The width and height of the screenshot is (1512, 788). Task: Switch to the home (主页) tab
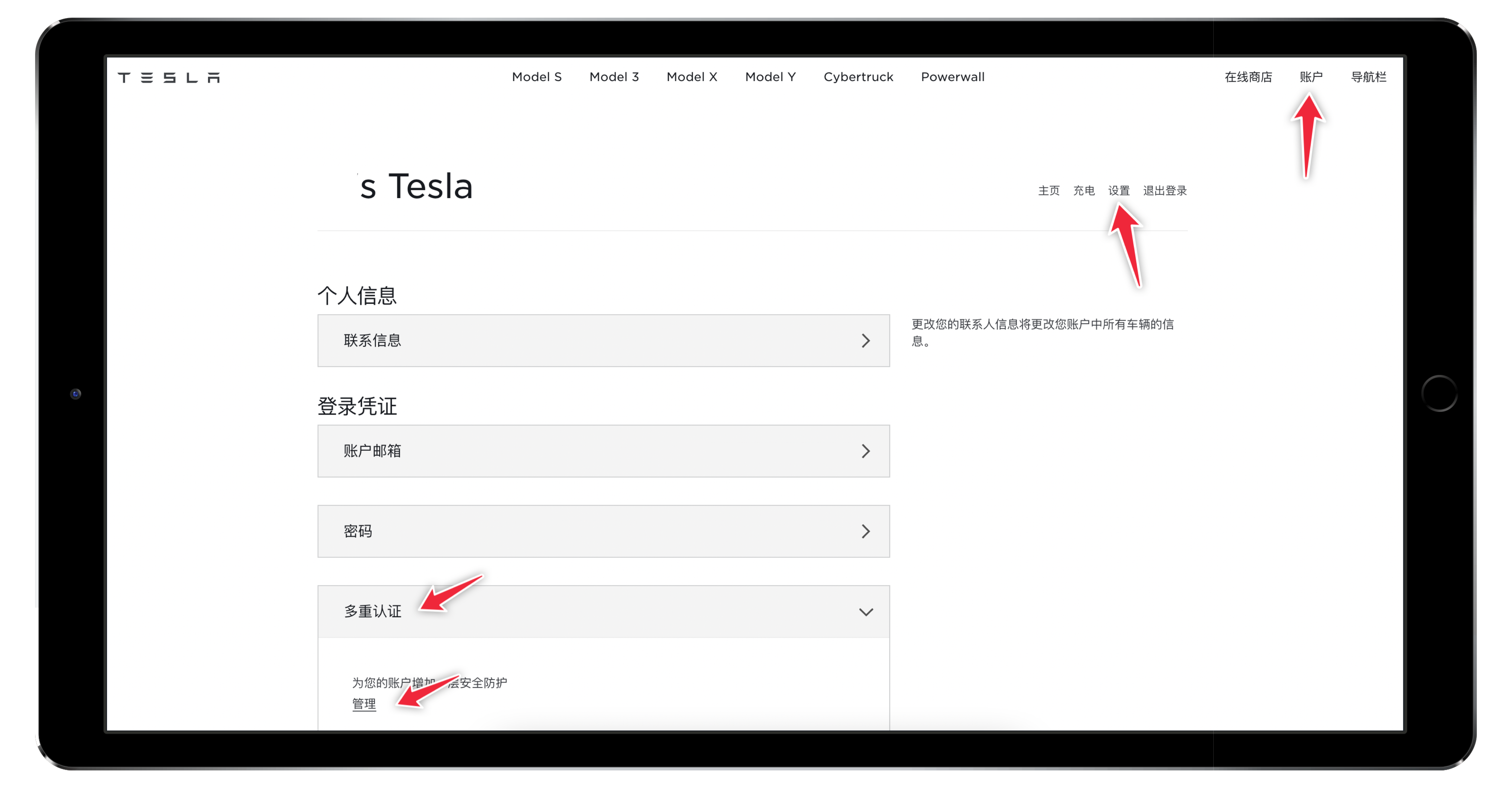1048,191
